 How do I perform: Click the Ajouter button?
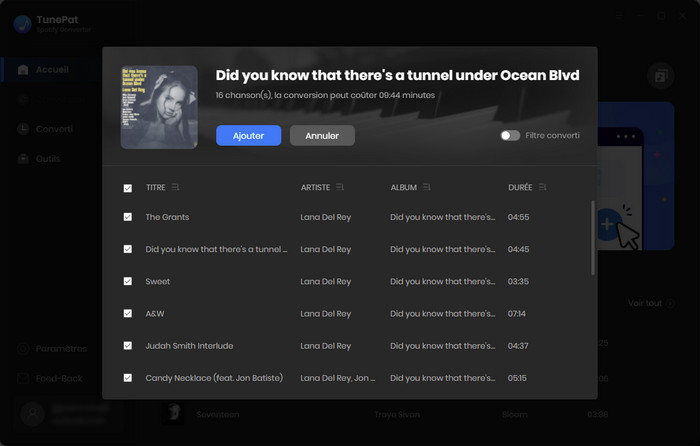(x=248, y=135)
